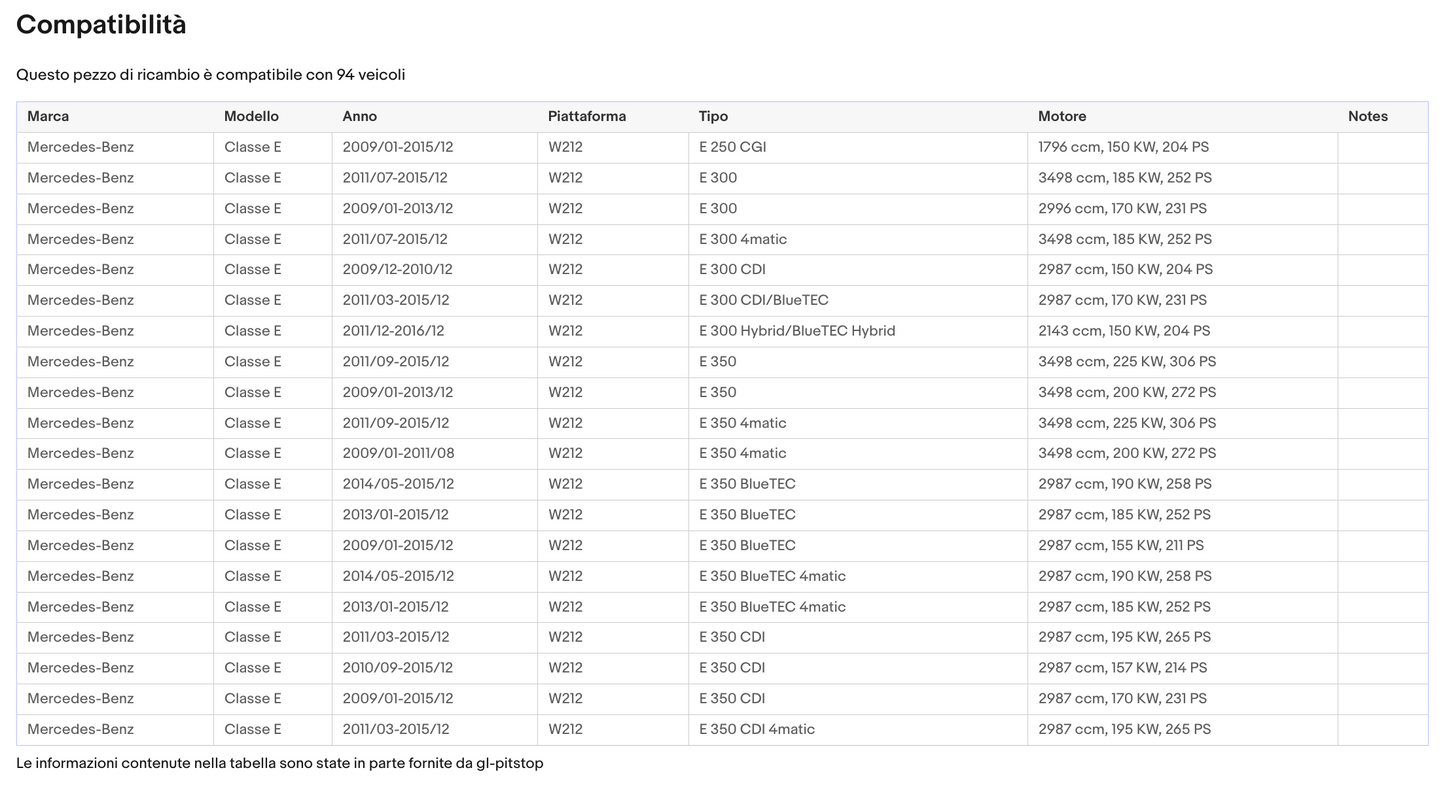The image size is (1445, 785).
Task: Click the 2143 ccm, 150 KW engine cell
Action: pyautogui.click(x=1183, y=331)
